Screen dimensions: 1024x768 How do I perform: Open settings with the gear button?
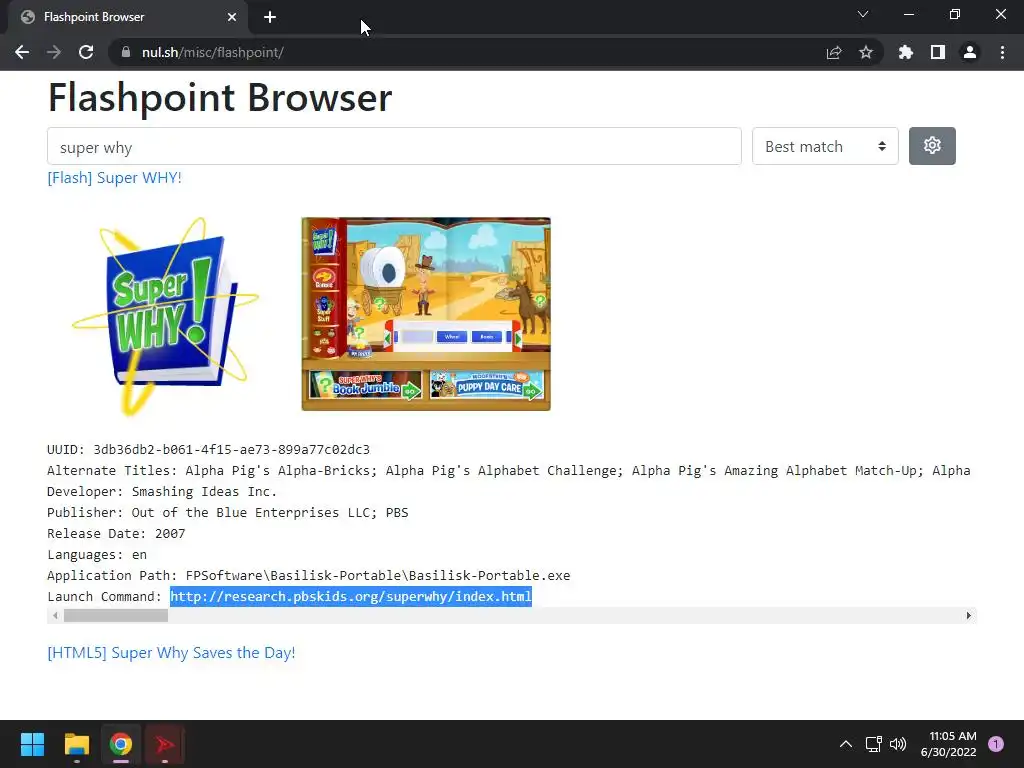coord(932,146)
